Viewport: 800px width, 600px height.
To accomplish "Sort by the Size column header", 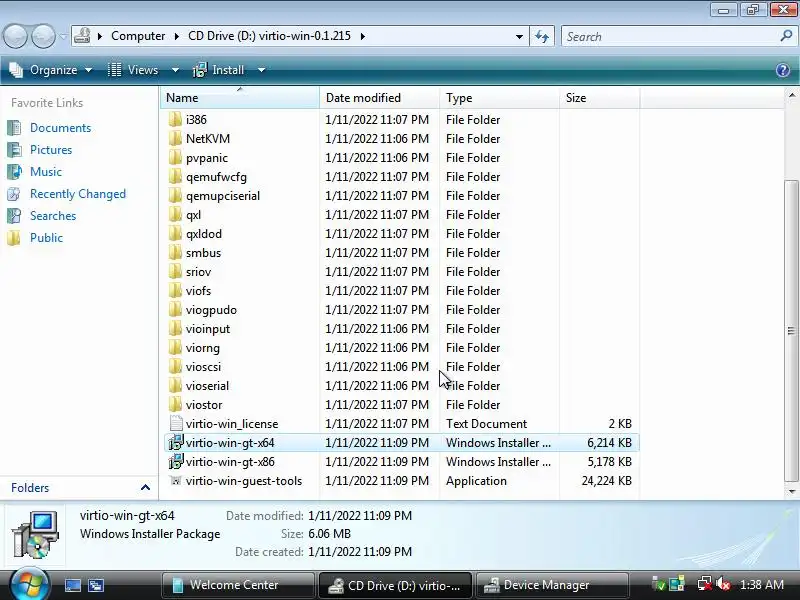I will coord(599,97).
